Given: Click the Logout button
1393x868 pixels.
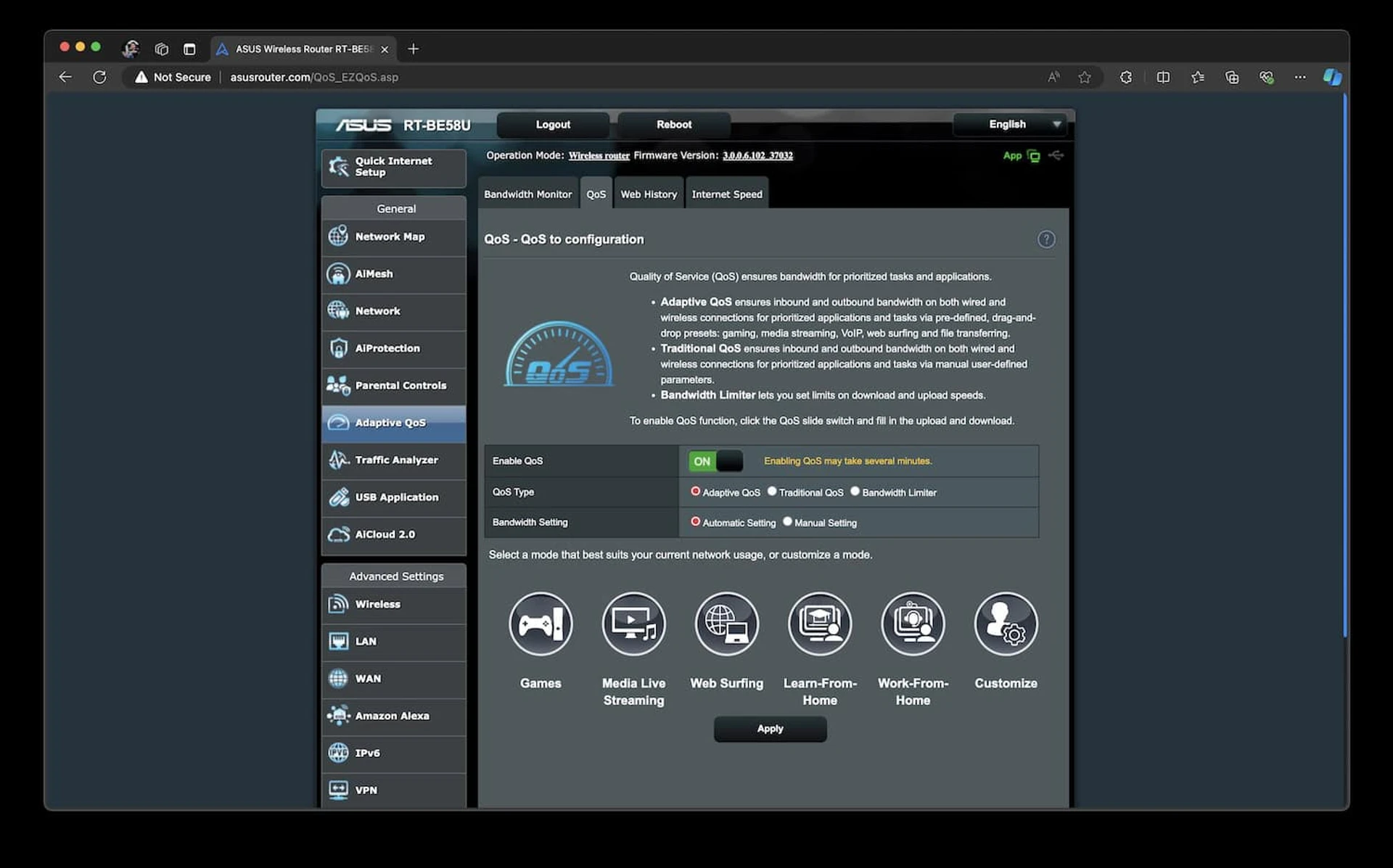Looking at the screenshot, I should [x=553, y=125].
